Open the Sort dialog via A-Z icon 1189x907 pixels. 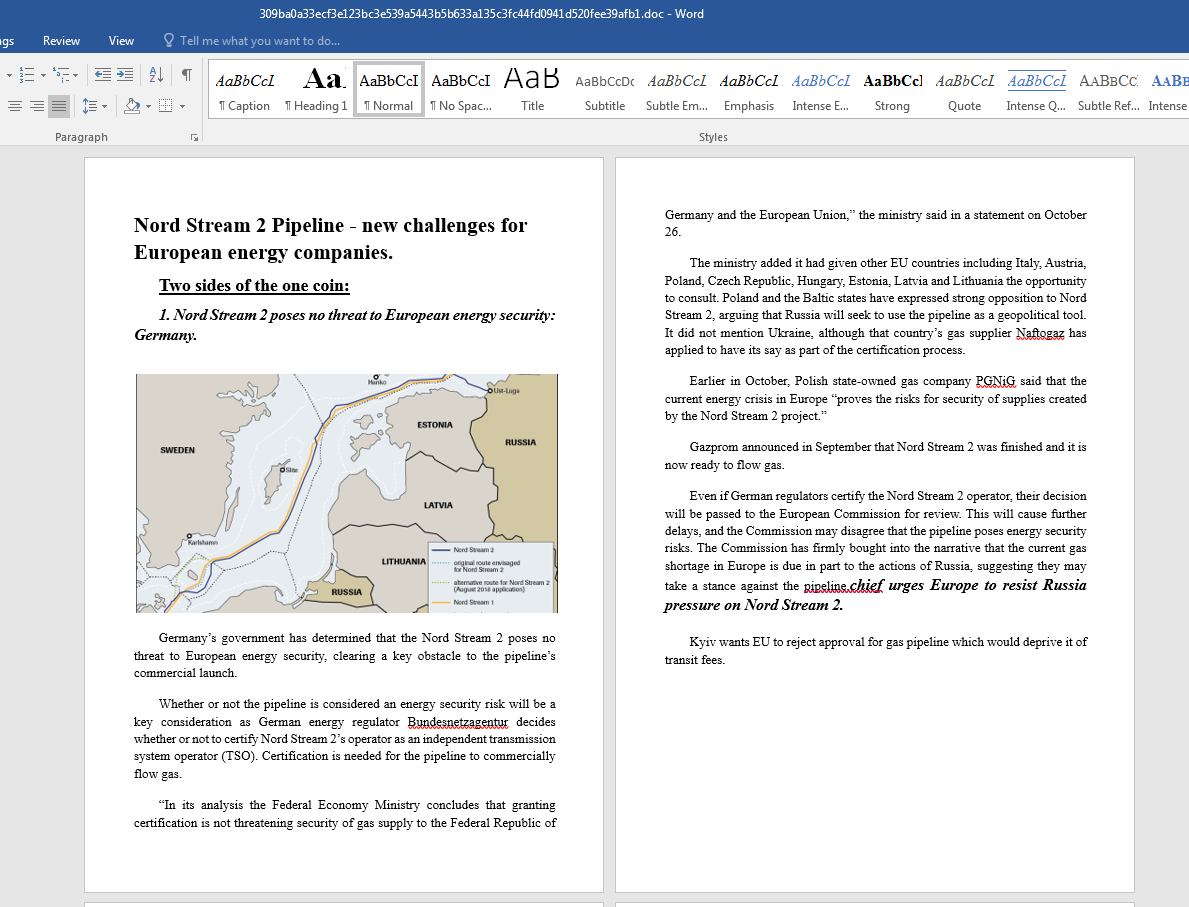tap(156, 75)
